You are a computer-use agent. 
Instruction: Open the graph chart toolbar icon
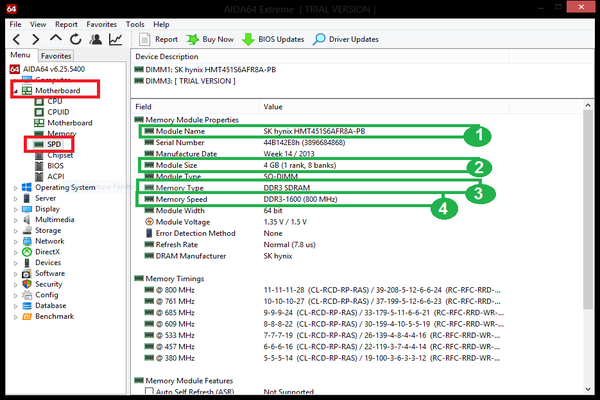tap(116, 39)
